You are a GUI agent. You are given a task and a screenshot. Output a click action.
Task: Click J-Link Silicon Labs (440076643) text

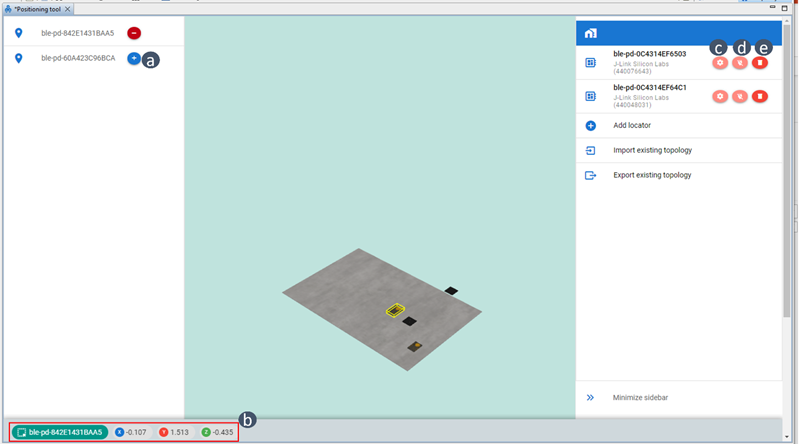pos(641,68)
